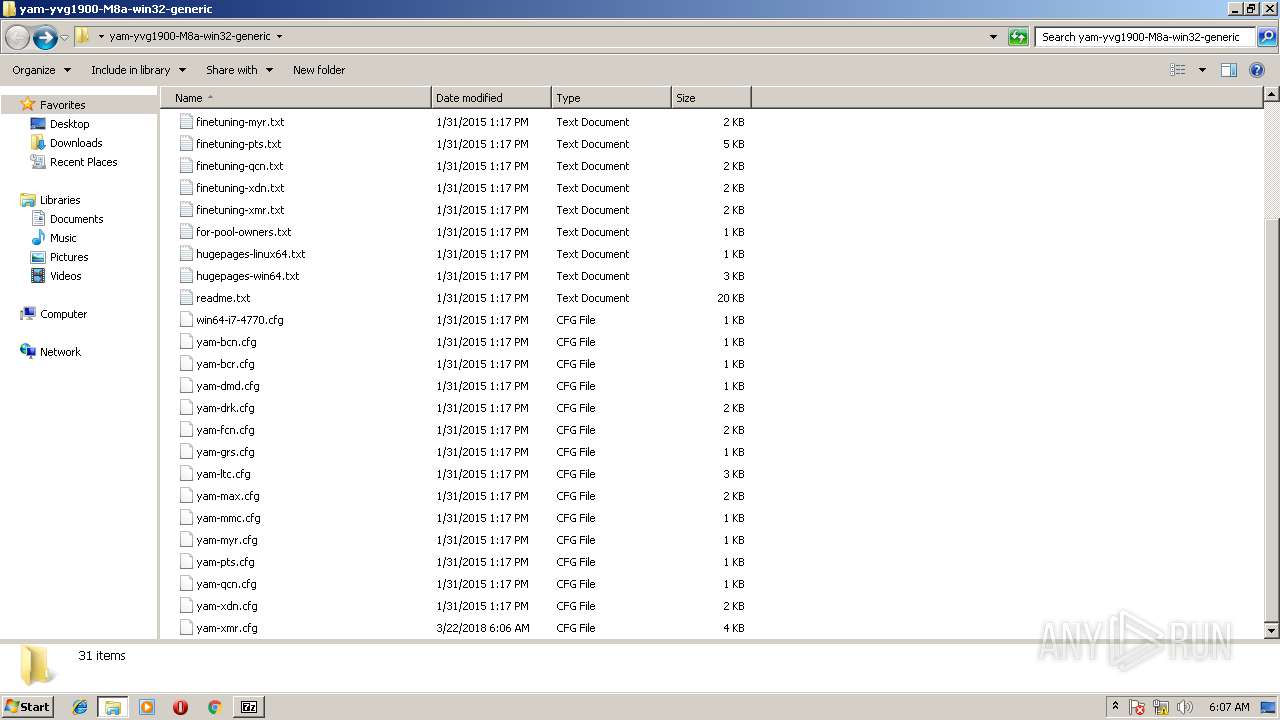This screenshot has width=1280, height=720.
Task: Select yam-ltc.cfg file icon
Action: point(186,474)
